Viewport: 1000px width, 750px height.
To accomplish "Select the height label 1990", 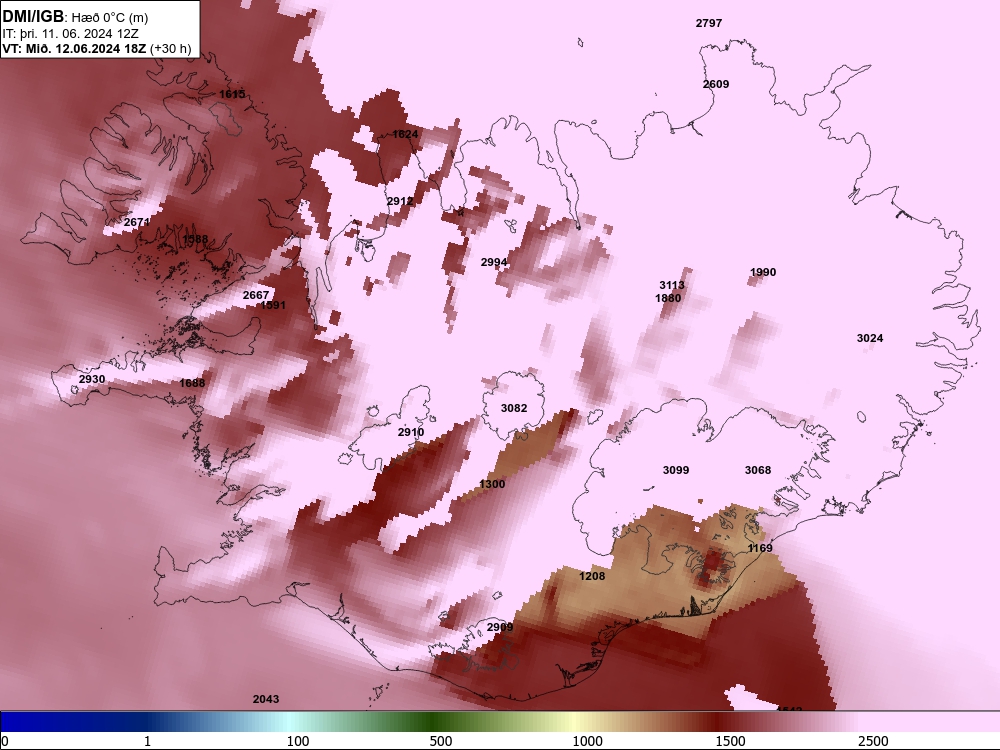I will tap(763, 272).
